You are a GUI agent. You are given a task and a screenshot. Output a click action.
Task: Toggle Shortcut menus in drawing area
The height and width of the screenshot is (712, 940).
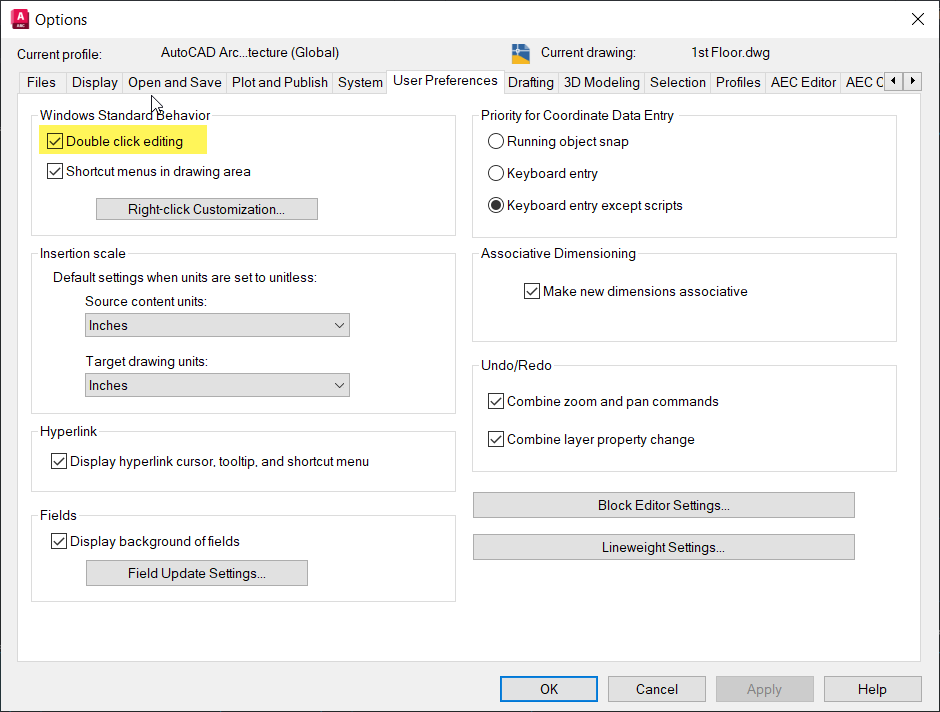55,171
